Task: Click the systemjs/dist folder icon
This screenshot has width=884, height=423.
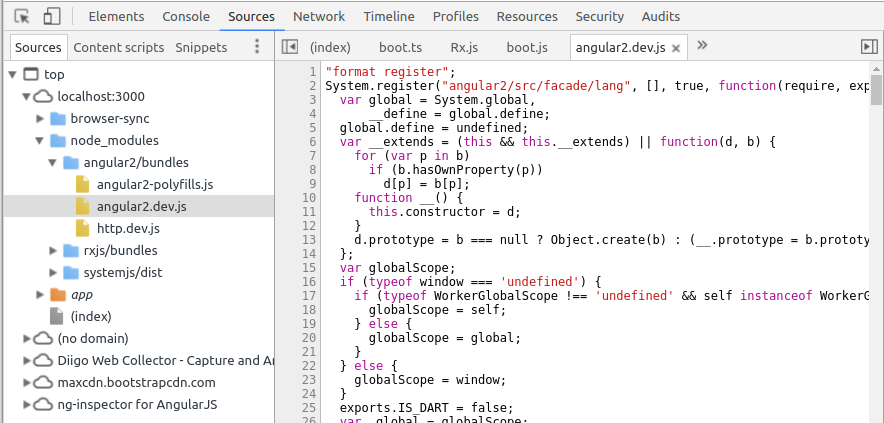Action: click(x=70, y=272)
